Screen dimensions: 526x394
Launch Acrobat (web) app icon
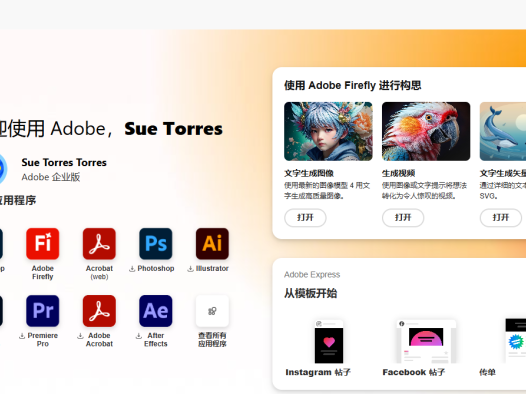[x=99, y=243]
